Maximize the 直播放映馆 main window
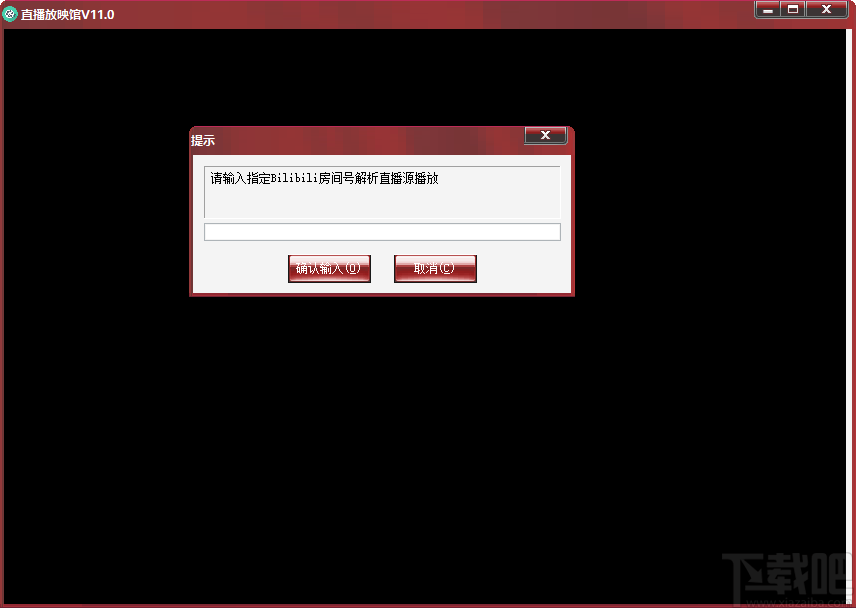Screen dimensions: 856x608 (x=793, y=9)
